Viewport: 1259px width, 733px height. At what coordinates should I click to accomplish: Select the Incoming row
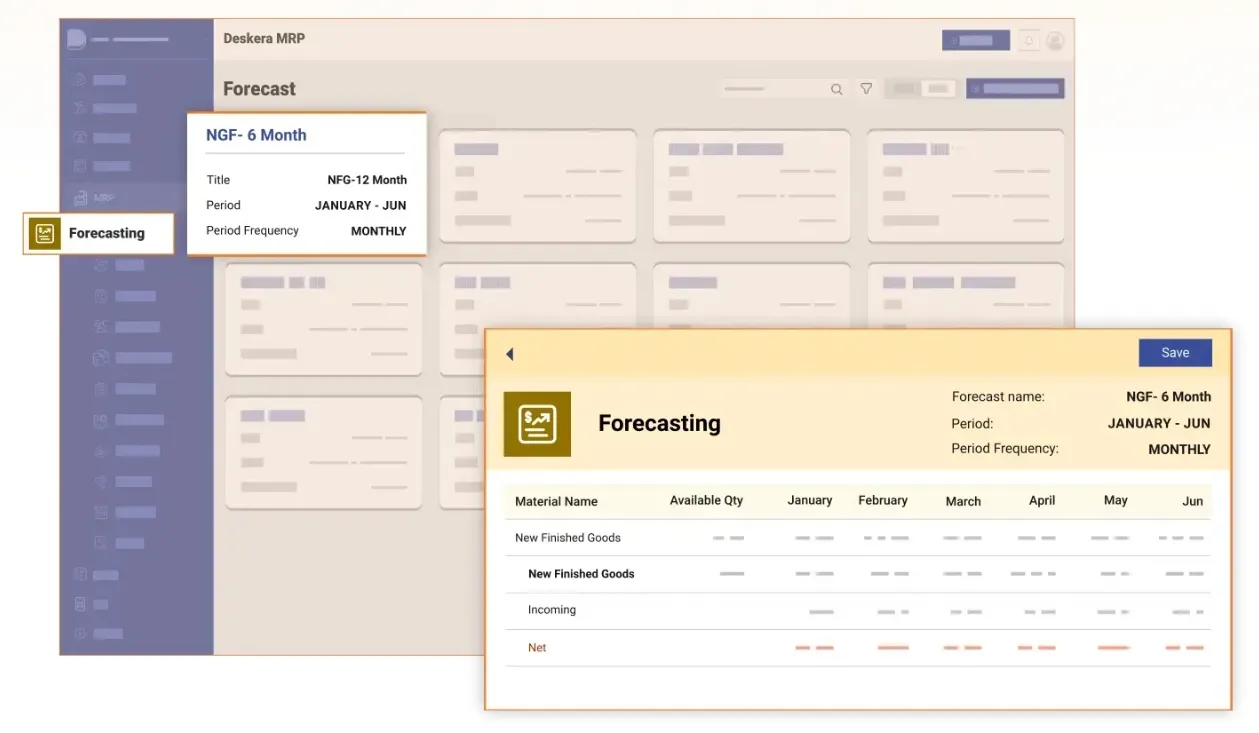[x=858, y=610]
